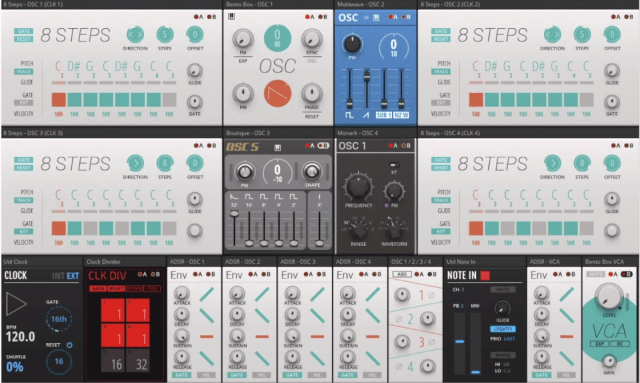
Task: Click the Attack knob in ADSR OSC 3
Action: [293, 294]
